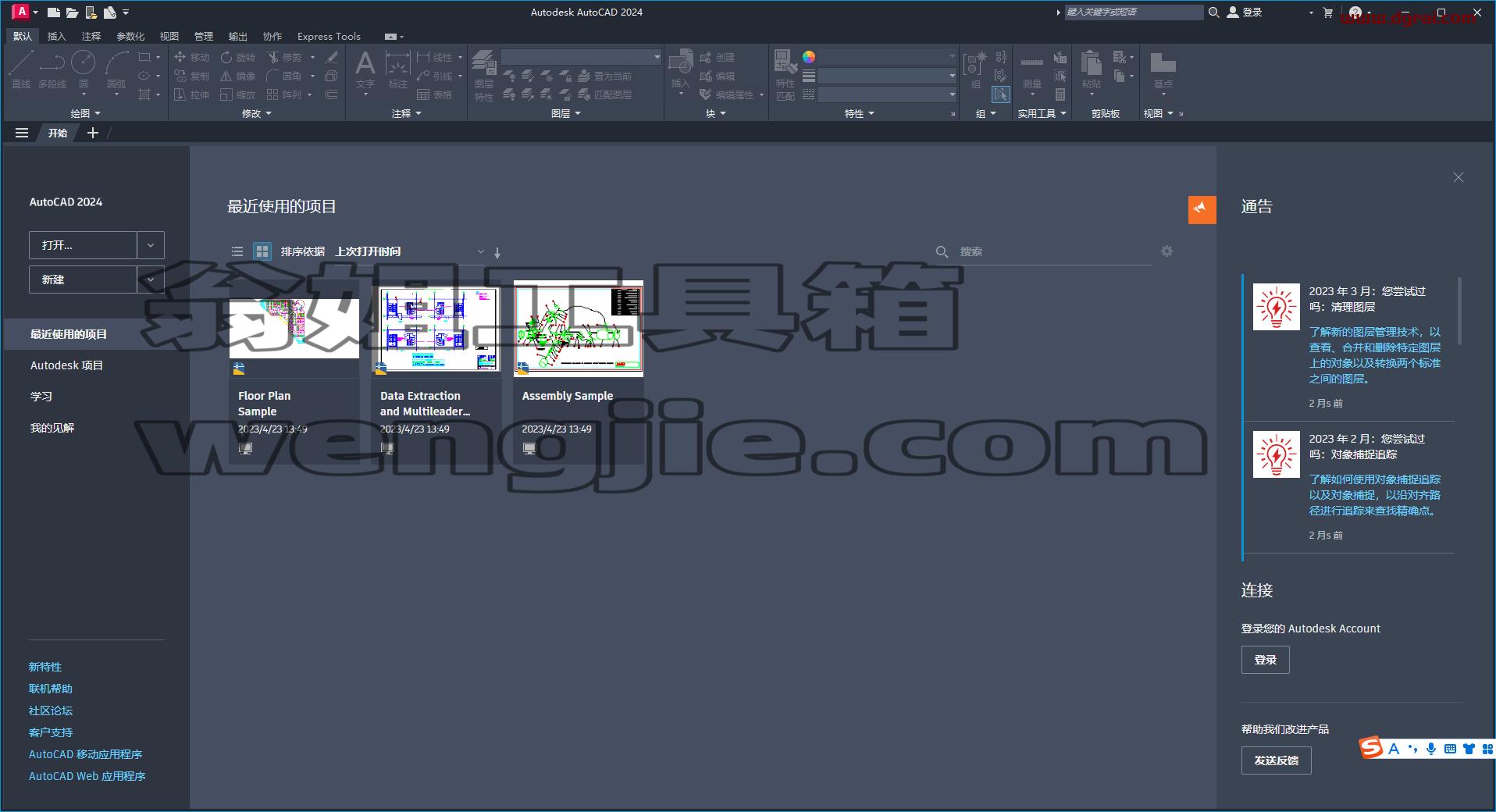The height and width of the screenshot is (812, 1496).
Task: Open the lineweight dropdown in Properties
Action: 887,76
